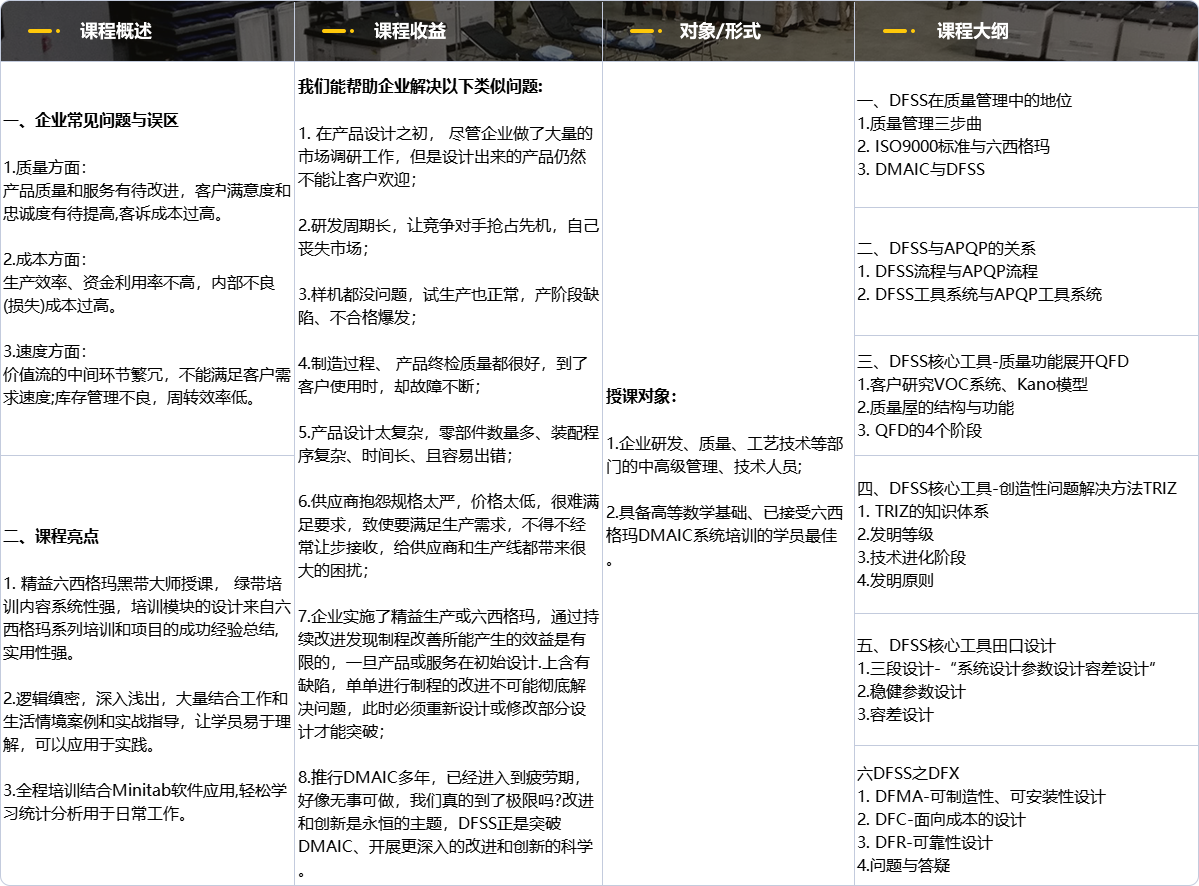The image size is (1199, 886).
Task: Click the line starting 5.产品设计太复杂
Action: coord(448,433)
